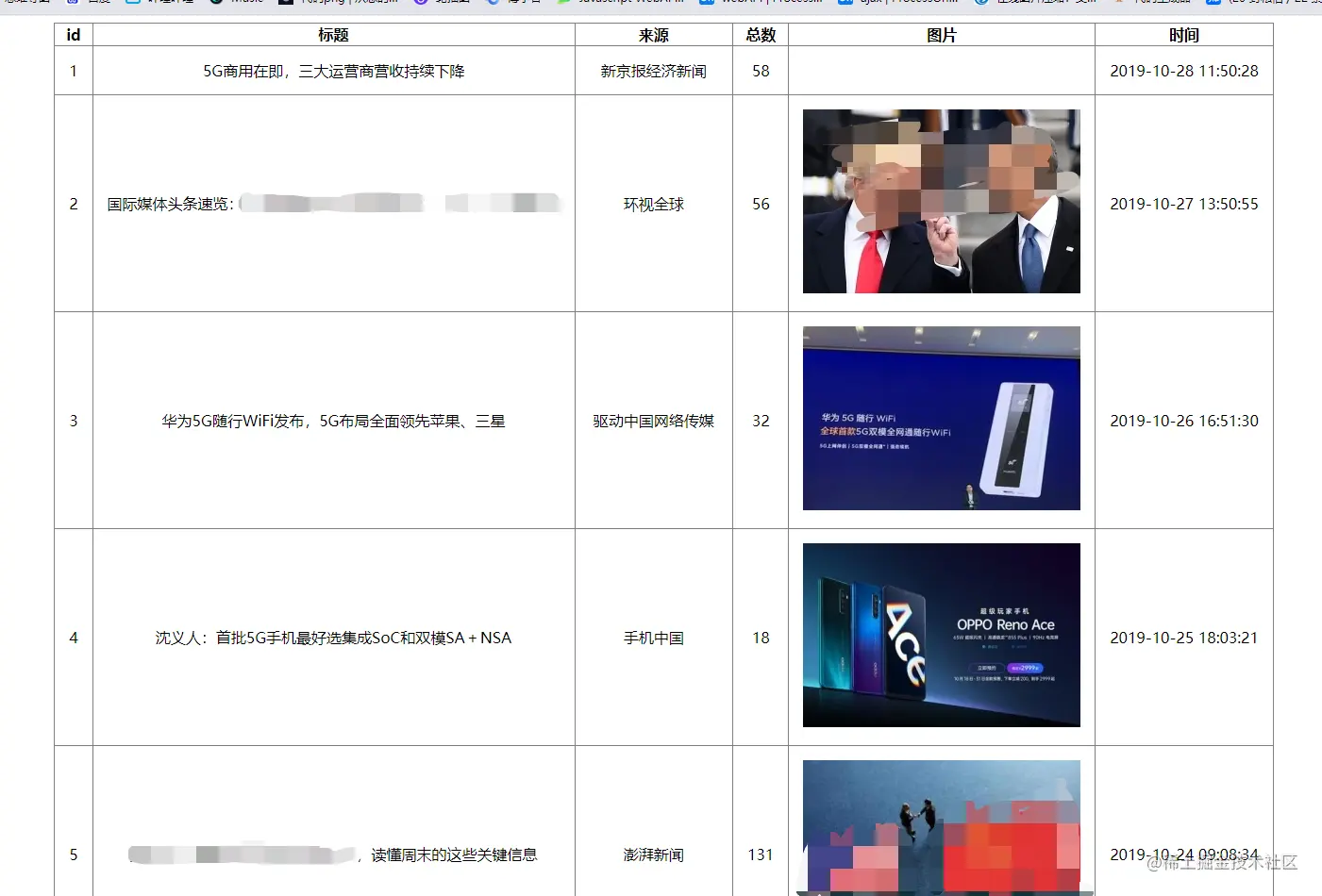The width and height of the screenshot is (1322, 896).
Task: Click the total count "18"
Action: [x=761, y=638]
